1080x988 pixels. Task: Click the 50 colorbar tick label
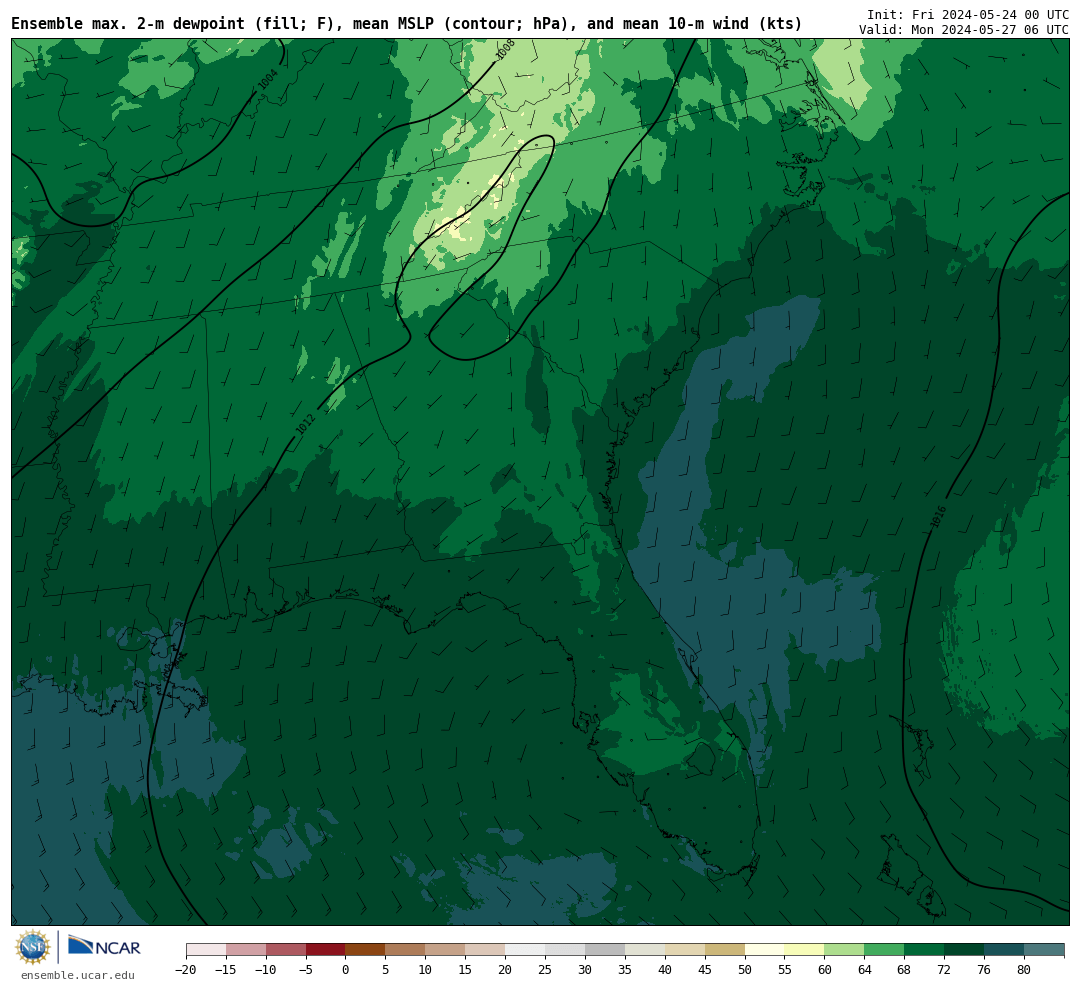point(745,970)
